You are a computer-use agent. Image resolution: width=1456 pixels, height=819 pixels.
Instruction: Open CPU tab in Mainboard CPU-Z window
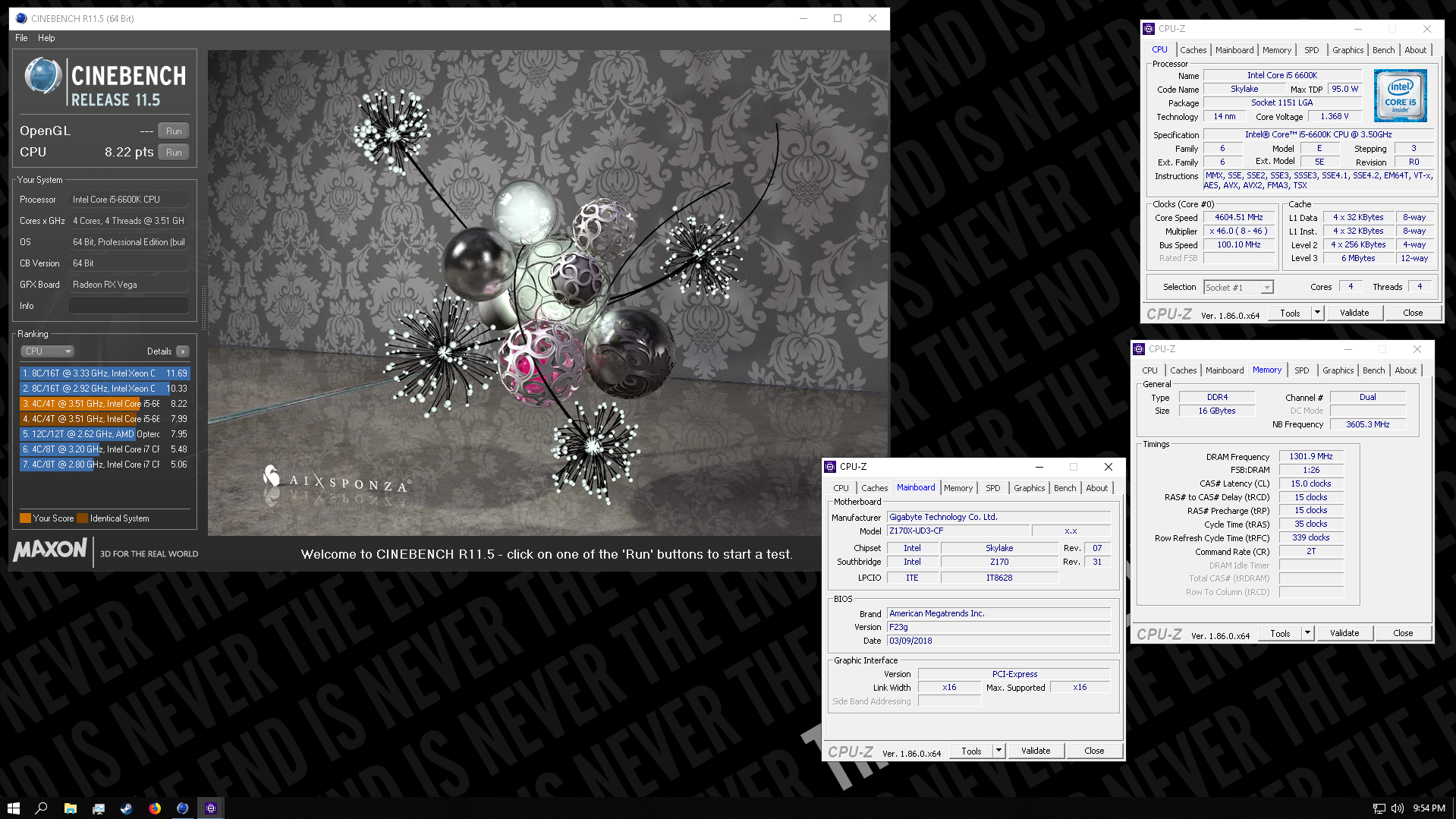[841, 488]
